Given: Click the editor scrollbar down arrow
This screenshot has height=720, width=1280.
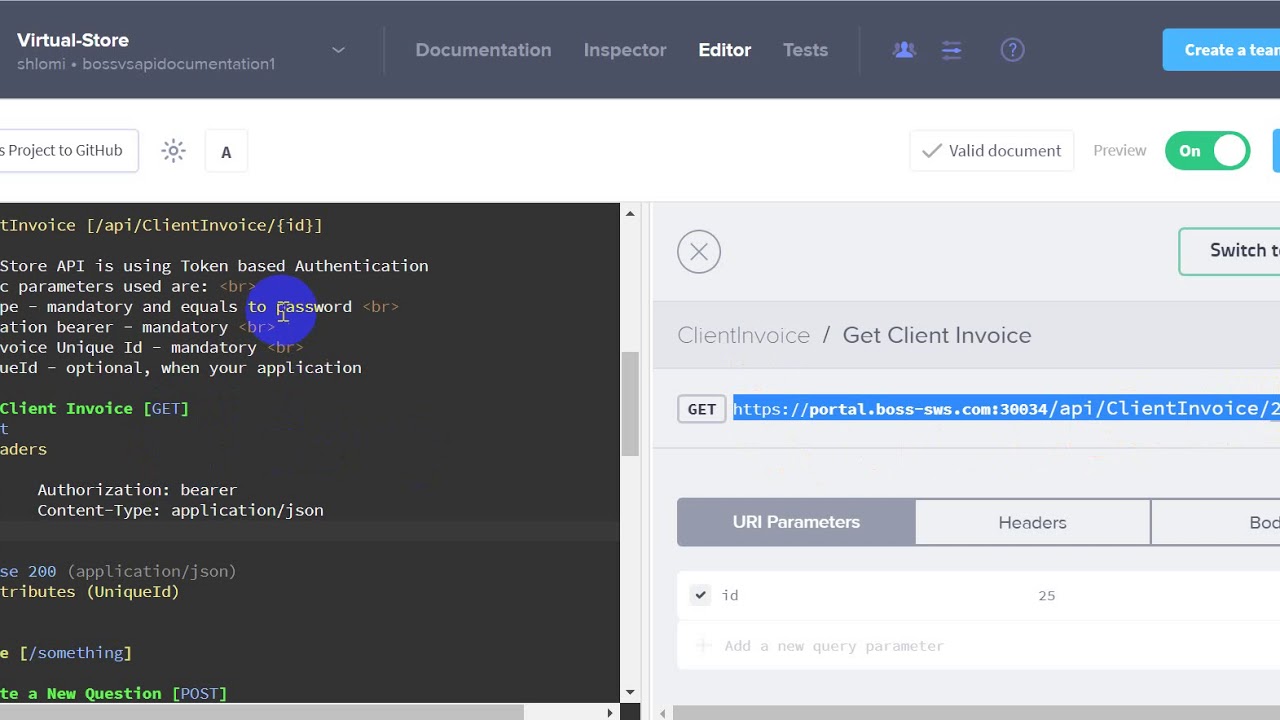Looking at the screenshot, I should (630, 692).
